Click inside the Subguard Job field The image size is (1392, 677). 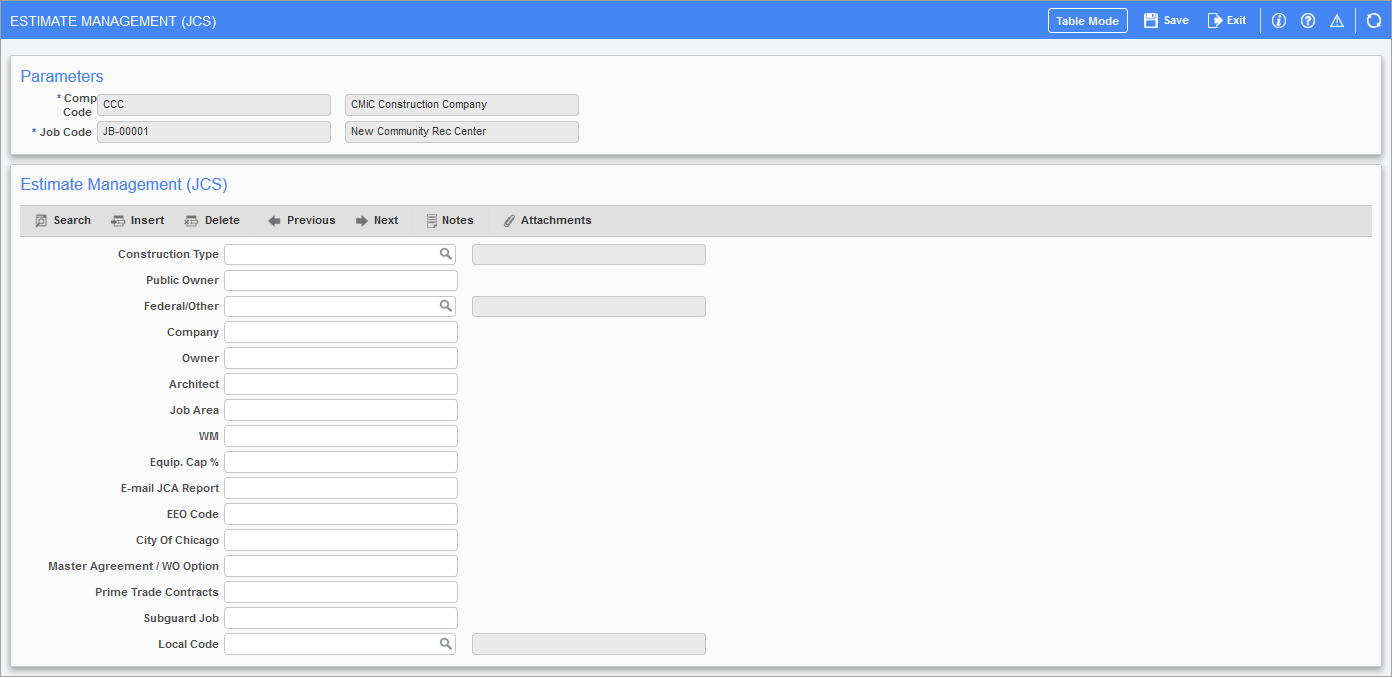click(x=340, y=617)
